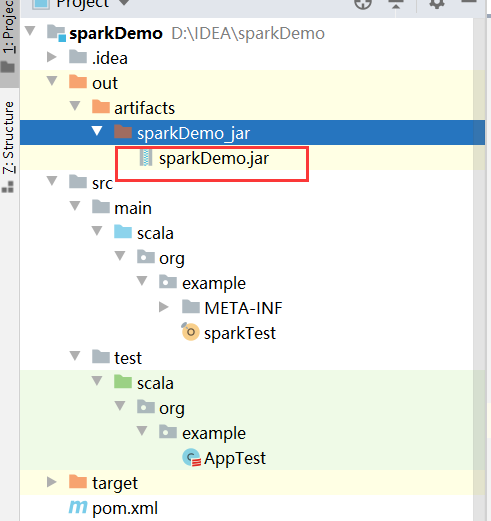Viewport: 491px width, 521px height.
Task: Select the sparkDemo_jar row label
Action: (x=193, y=134)
